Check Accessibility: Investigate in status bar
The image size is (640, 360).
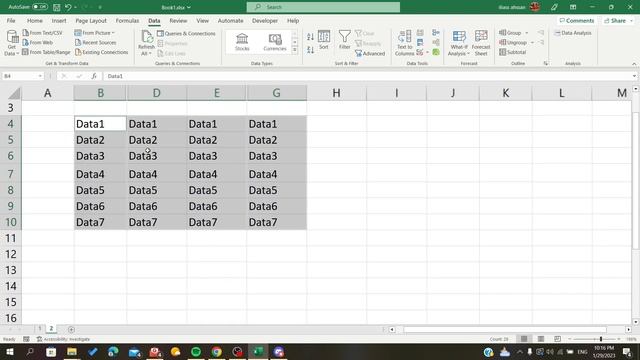click(63, 339)
